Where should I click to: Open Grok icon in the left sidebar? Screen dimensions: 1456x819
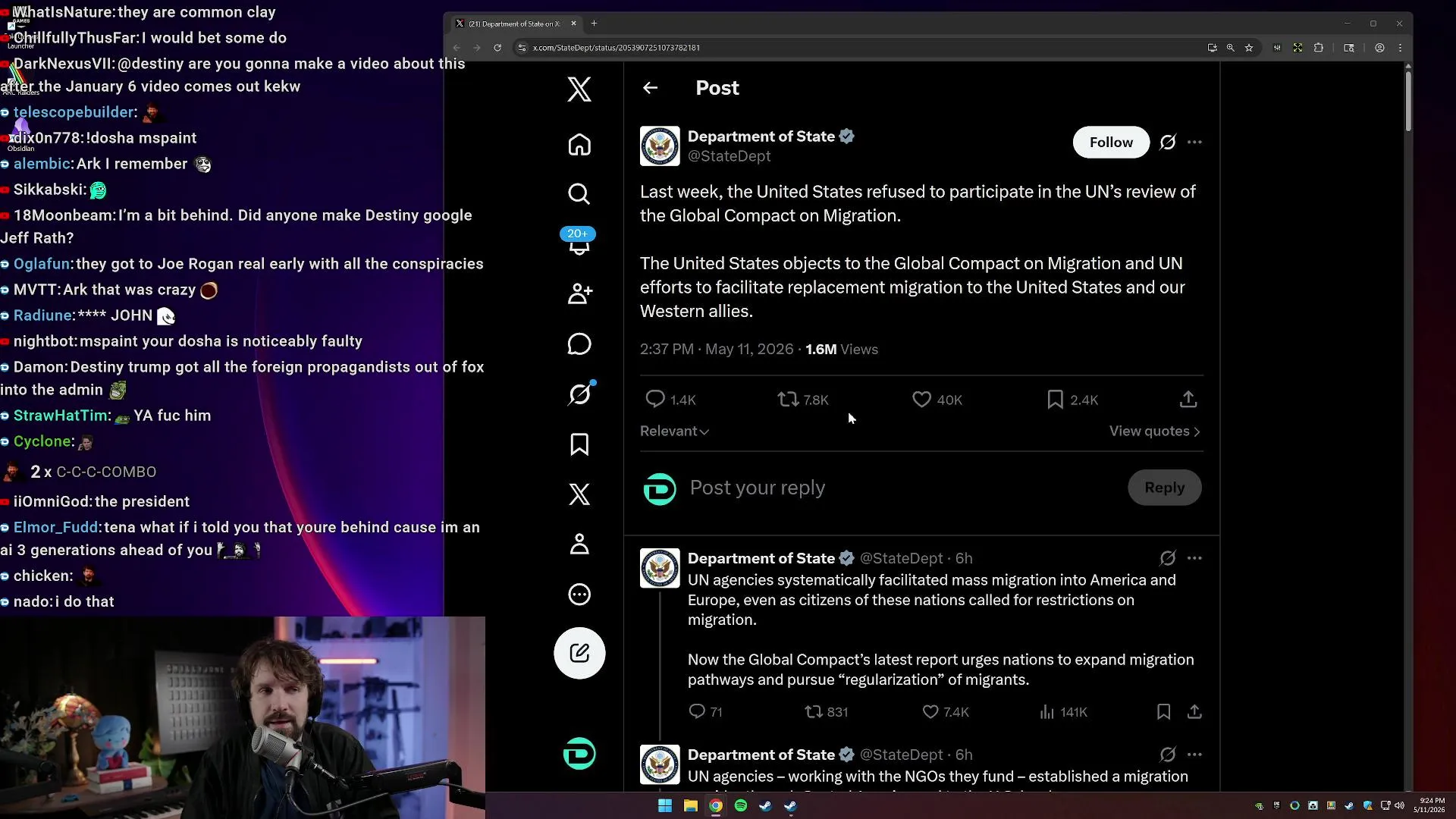click(x=579, y=394)
